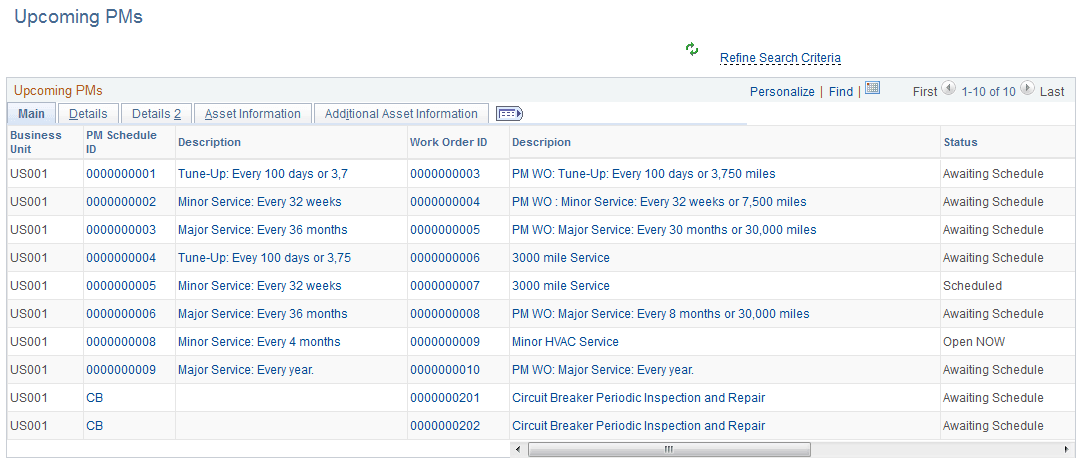This screenshot has height=466, width=1084.
Task: Open the Additional Asset Information tab
Action: pos(401,113)
